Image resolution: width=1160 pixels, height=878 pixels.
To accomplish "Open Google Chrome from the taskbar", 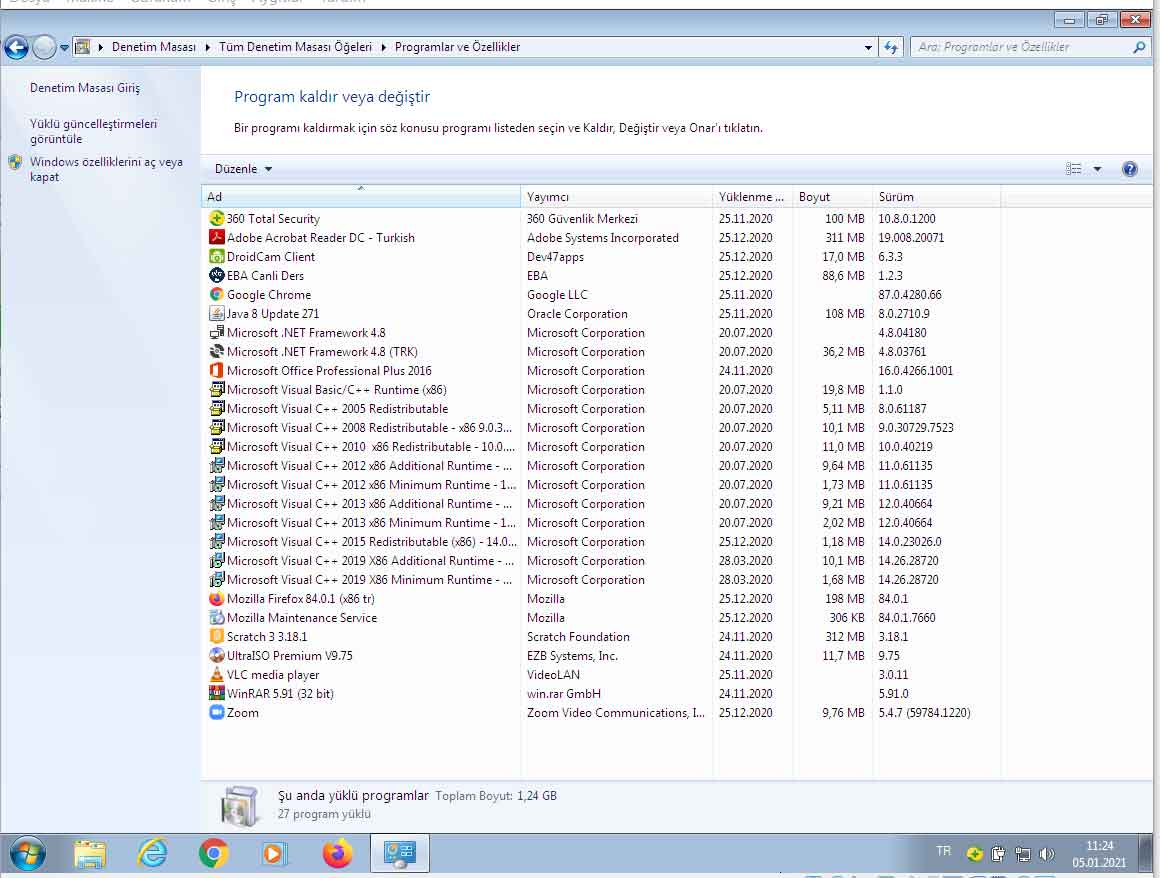I will pyautogui.click(x=214, y=854).
